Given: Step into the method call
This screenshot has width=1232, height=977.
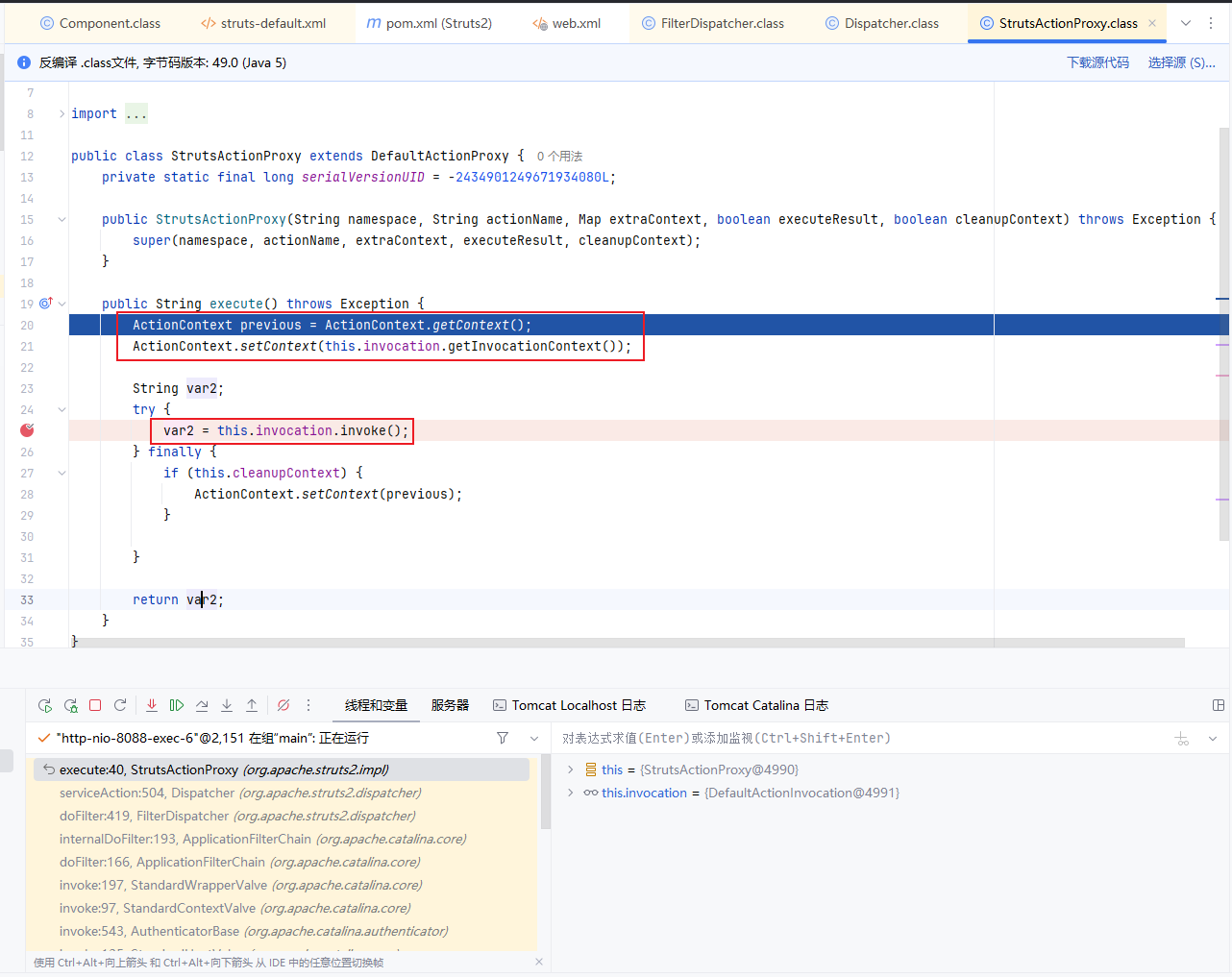Looking at the screenshot, I should click(x=227, y=705).
